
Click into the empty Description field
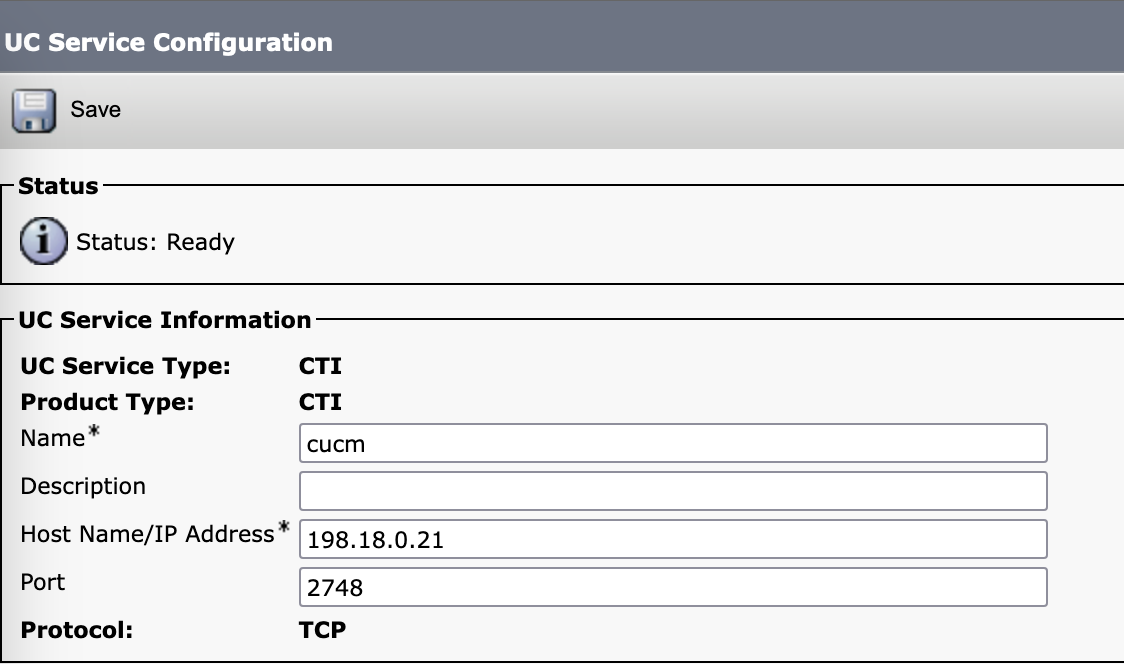(672, 491)
